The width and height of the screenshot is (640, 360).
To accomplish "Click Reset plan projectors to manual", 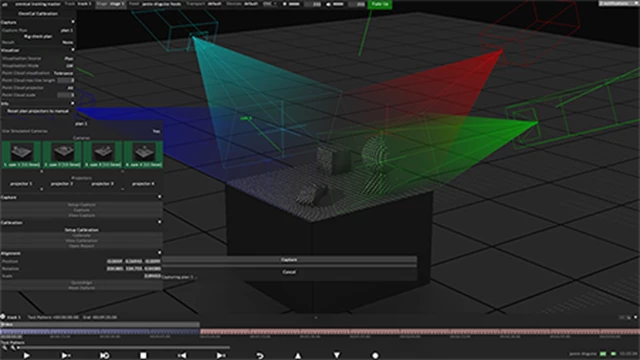I will pyautogui.click(x=38, y=111).
